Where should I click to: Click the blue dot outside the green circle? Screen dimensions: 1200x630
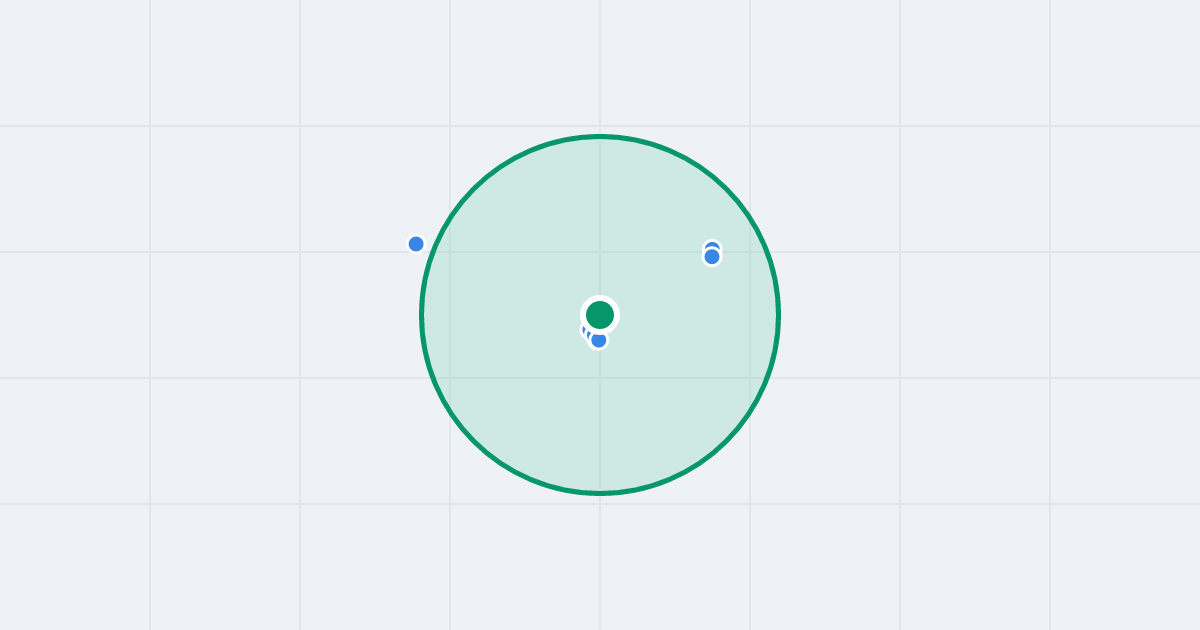pos(416,244)
